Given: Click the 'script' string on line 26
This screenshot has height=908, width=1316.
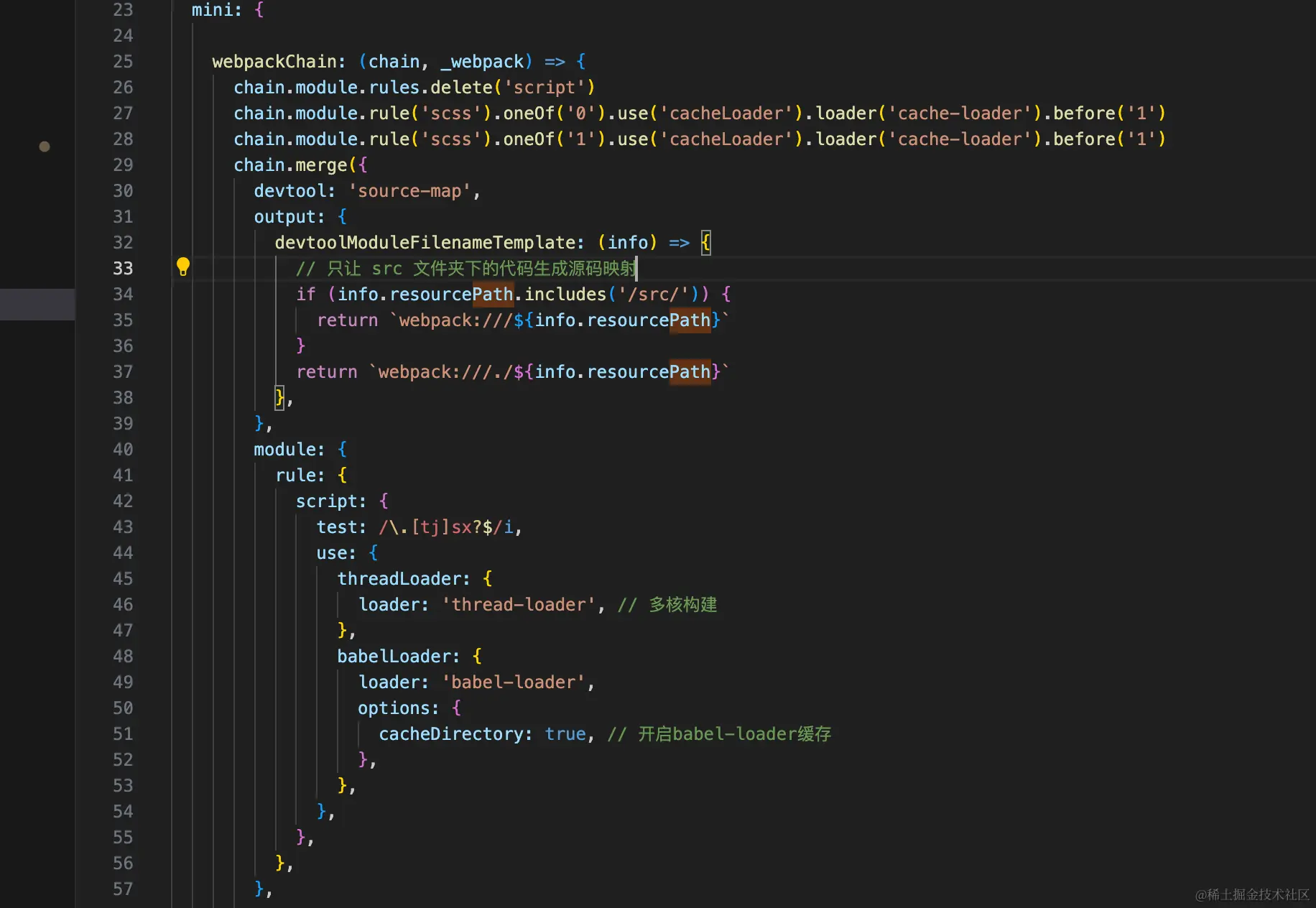Looking at the screenshot, I should point(545,88).
